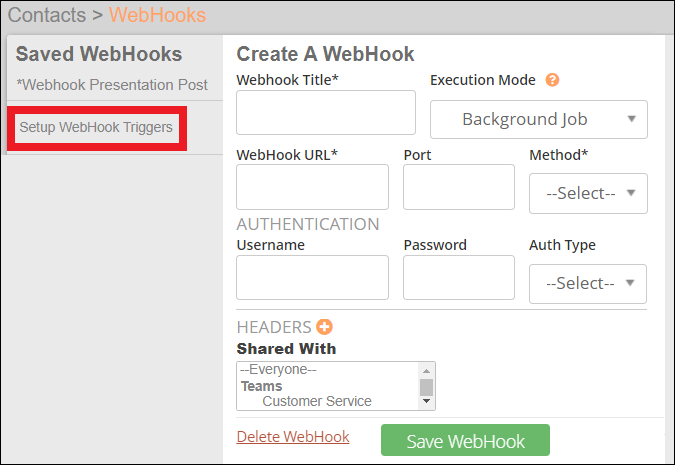675x465 pixels.
Task: Click WebHooks in the breadcrumb
Action: 157,15
